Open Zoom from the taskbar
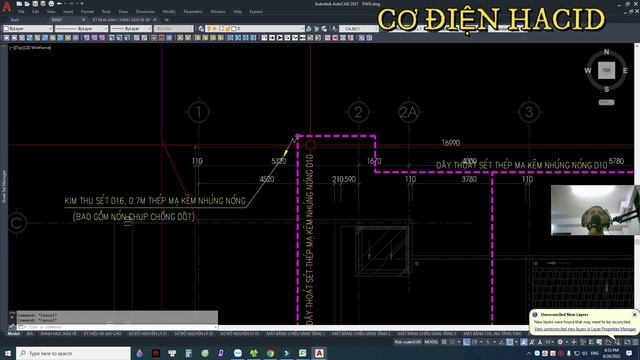 pos(238,353)
